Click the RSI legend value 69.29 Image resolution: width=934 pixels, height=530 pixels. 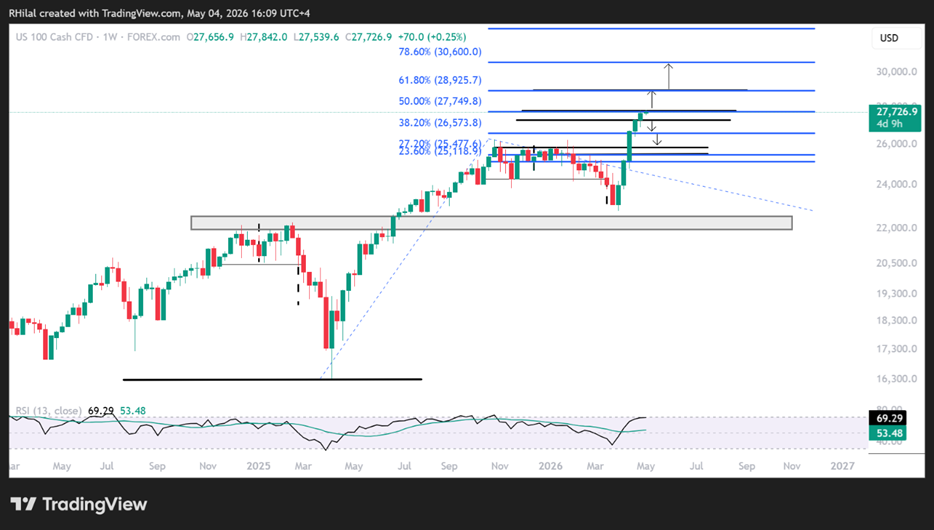click(100, 411)
